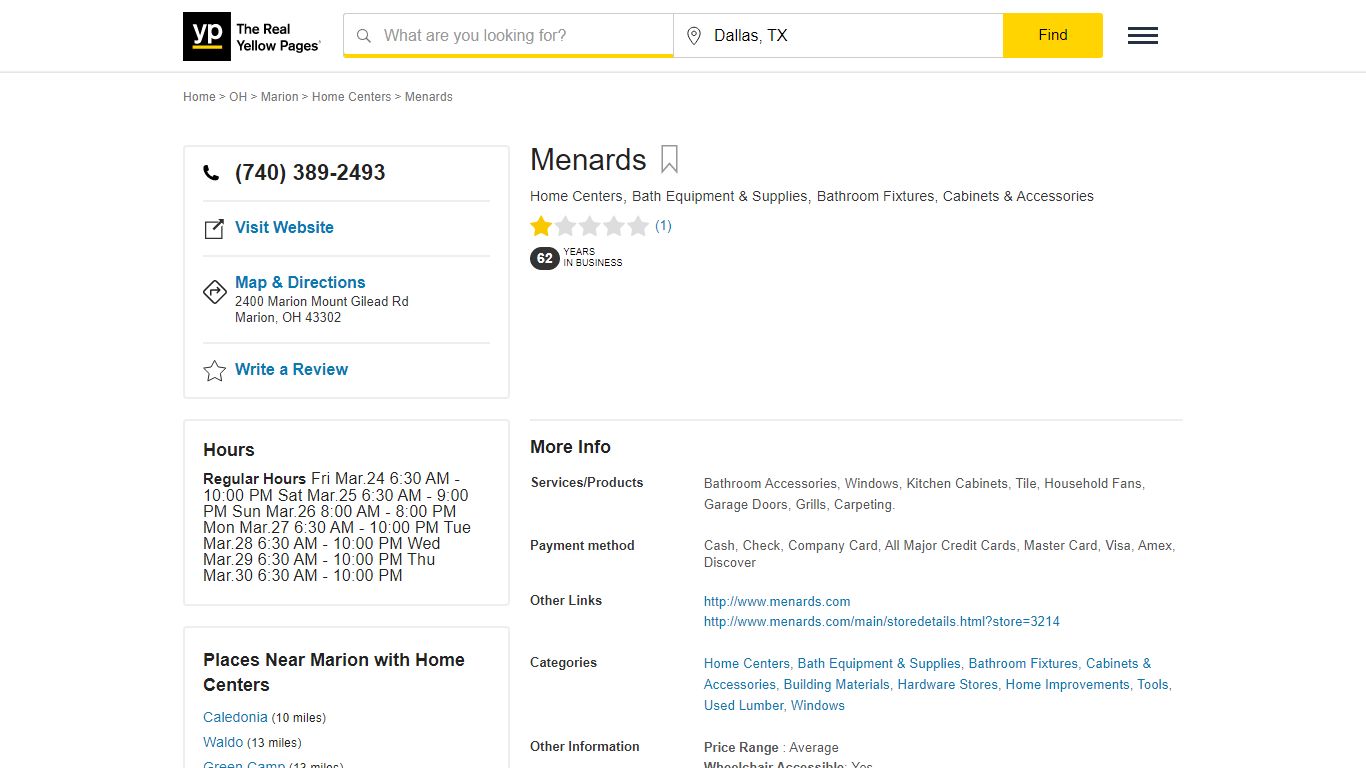Viewport: 1366px width, 768px height.
Task: Open the storedetails.html?store=3214 link
Action: coord(882,622)
